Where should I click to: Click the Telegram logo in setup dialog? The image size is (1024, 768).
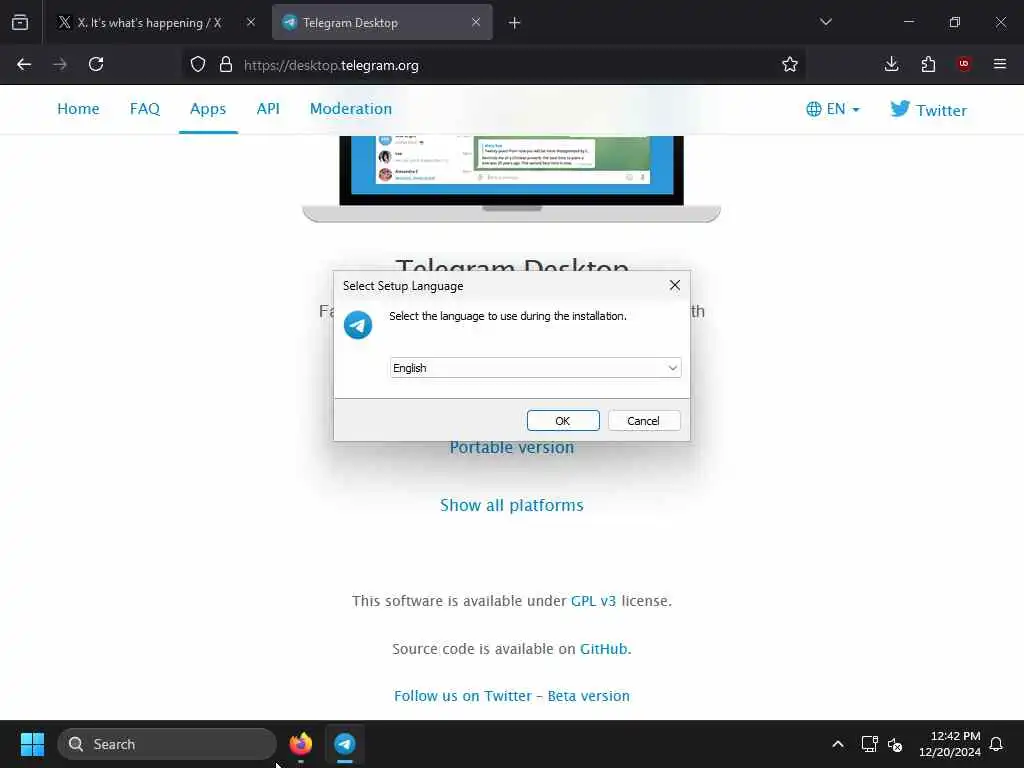tap(358, 325)
